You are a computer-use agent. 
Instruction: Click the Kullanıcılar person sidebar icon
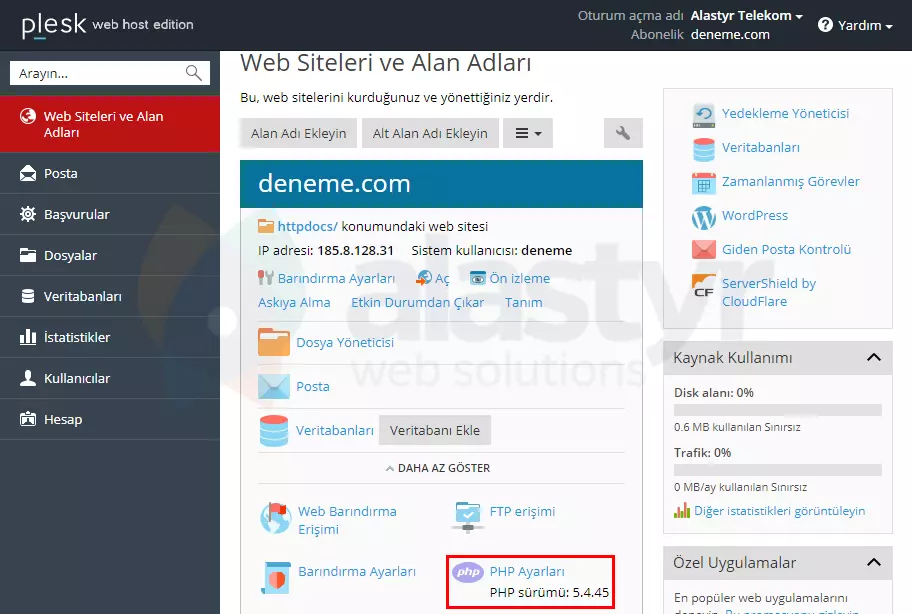(27, 378)
